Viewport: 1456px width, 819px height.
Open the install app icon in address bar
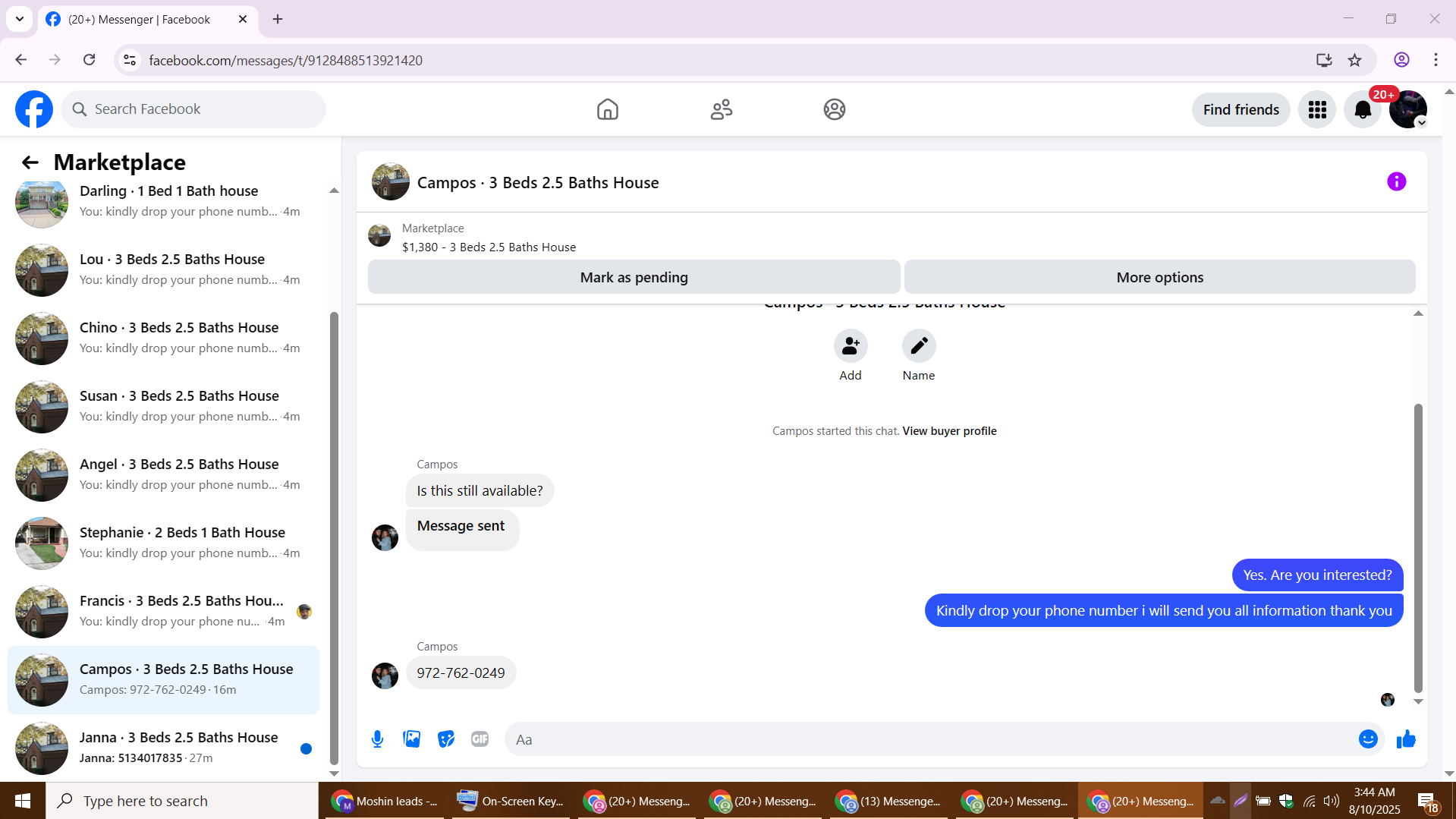[x=1324, y=60]
